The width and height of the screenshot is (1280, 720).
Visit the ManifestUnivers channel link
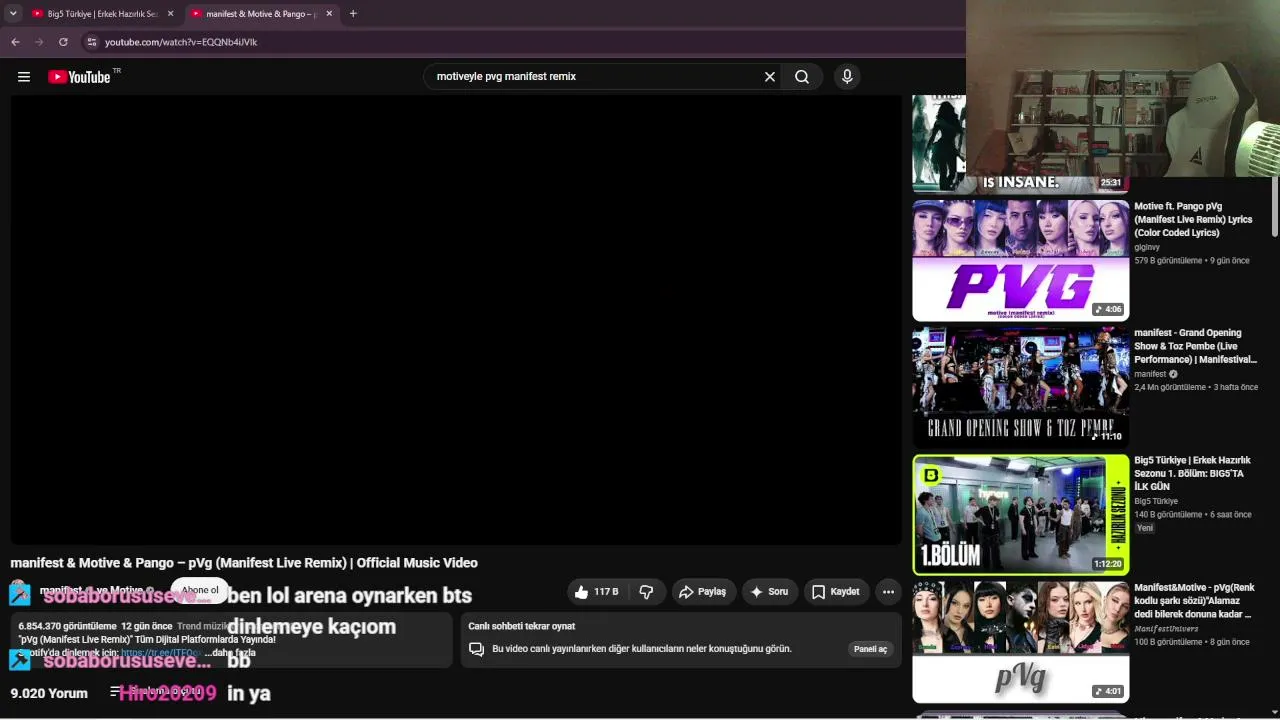point(1166,629)
